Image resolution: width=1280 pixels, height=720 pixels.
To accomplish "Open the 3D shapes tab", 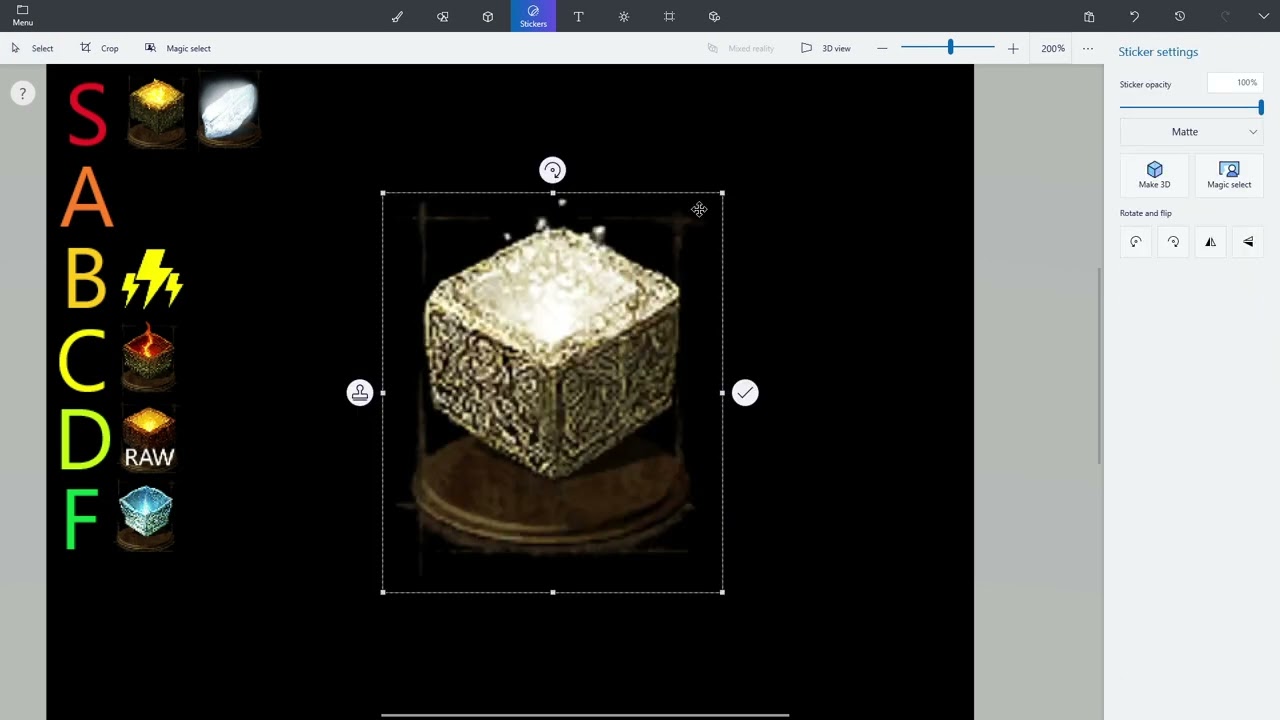I will [x=488, y=16].
